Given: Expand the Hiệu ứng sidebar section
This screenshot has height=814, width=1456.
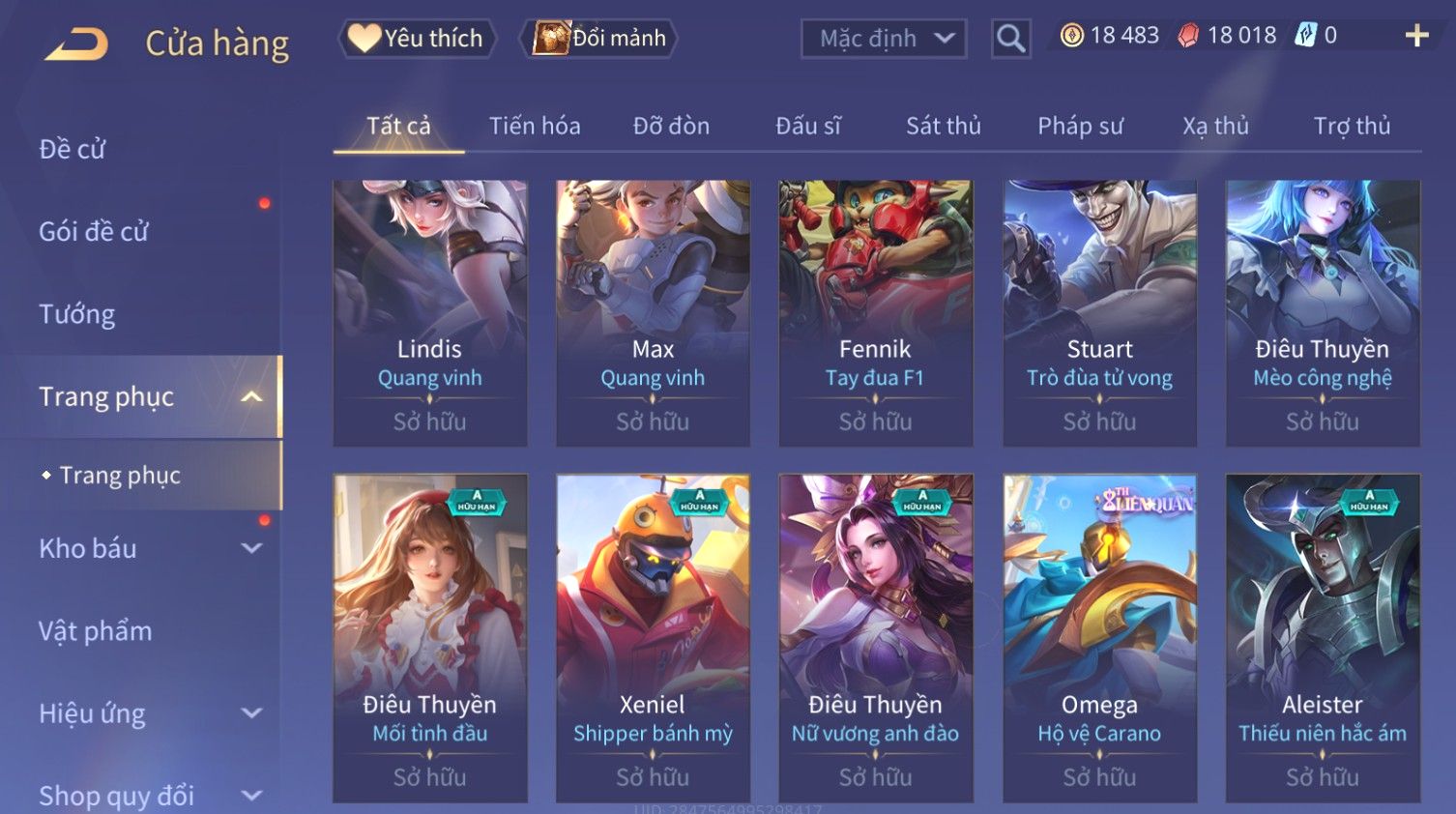Looking at the screenshot, I should pyautogui.click(x=251, y=713).
